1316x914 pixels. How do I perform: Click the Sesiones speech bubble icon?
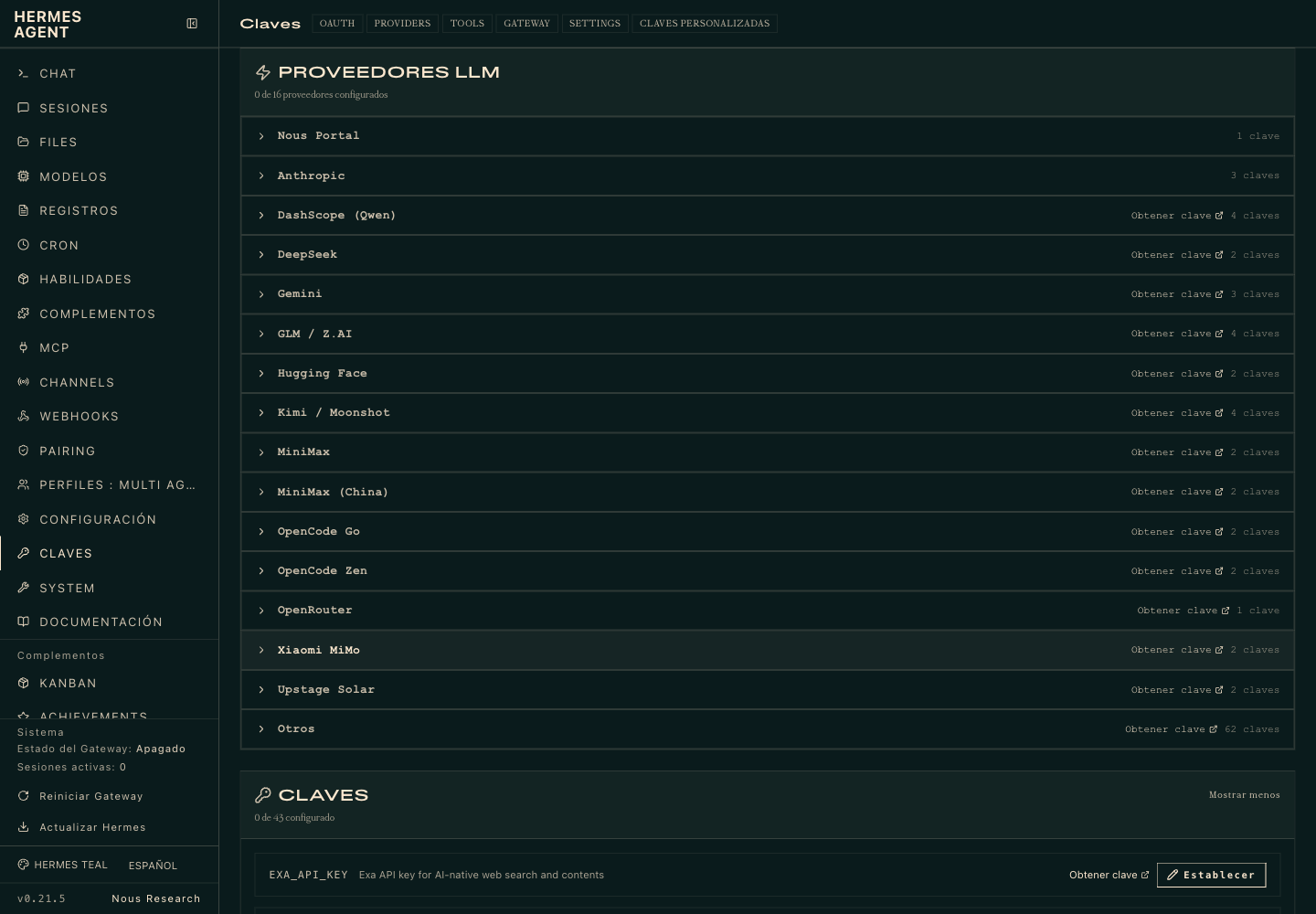[24, 108]
